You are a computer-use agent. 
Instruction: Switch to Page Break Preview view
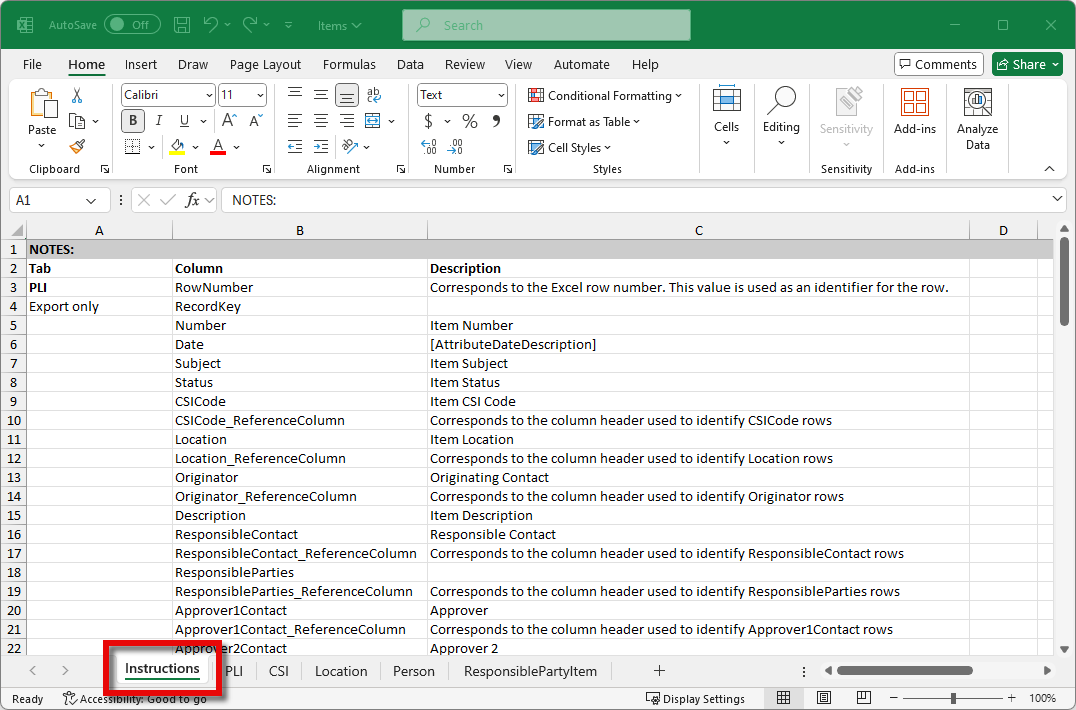[863, 698]
